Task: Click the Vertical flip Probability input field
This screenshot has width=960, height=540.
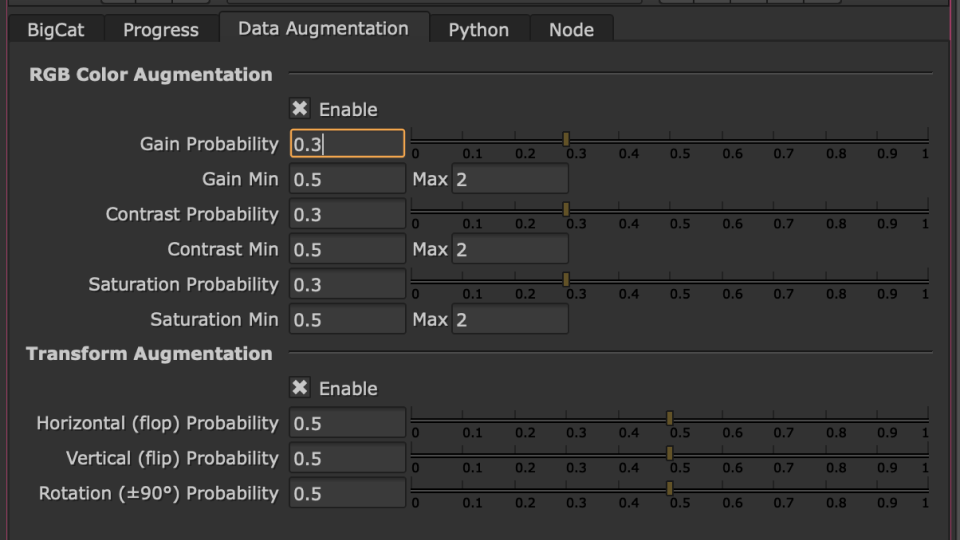Action: tap(347, 458)
